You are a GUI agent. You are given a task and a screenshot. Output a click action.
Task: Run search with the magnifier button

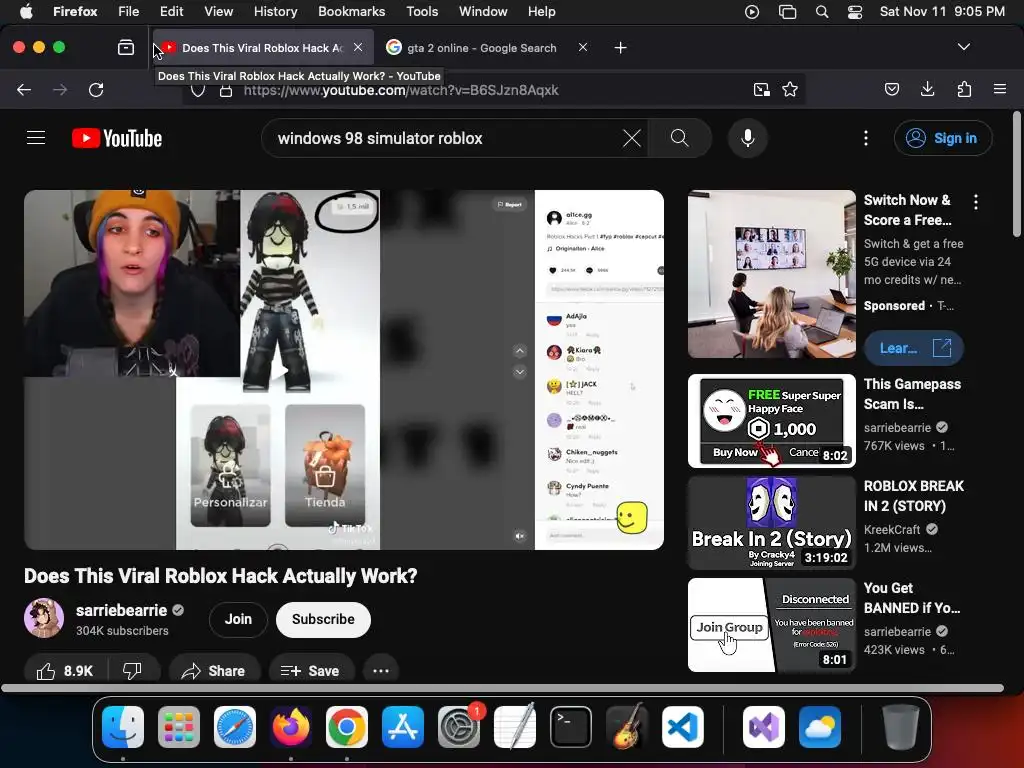coord(679,138)
